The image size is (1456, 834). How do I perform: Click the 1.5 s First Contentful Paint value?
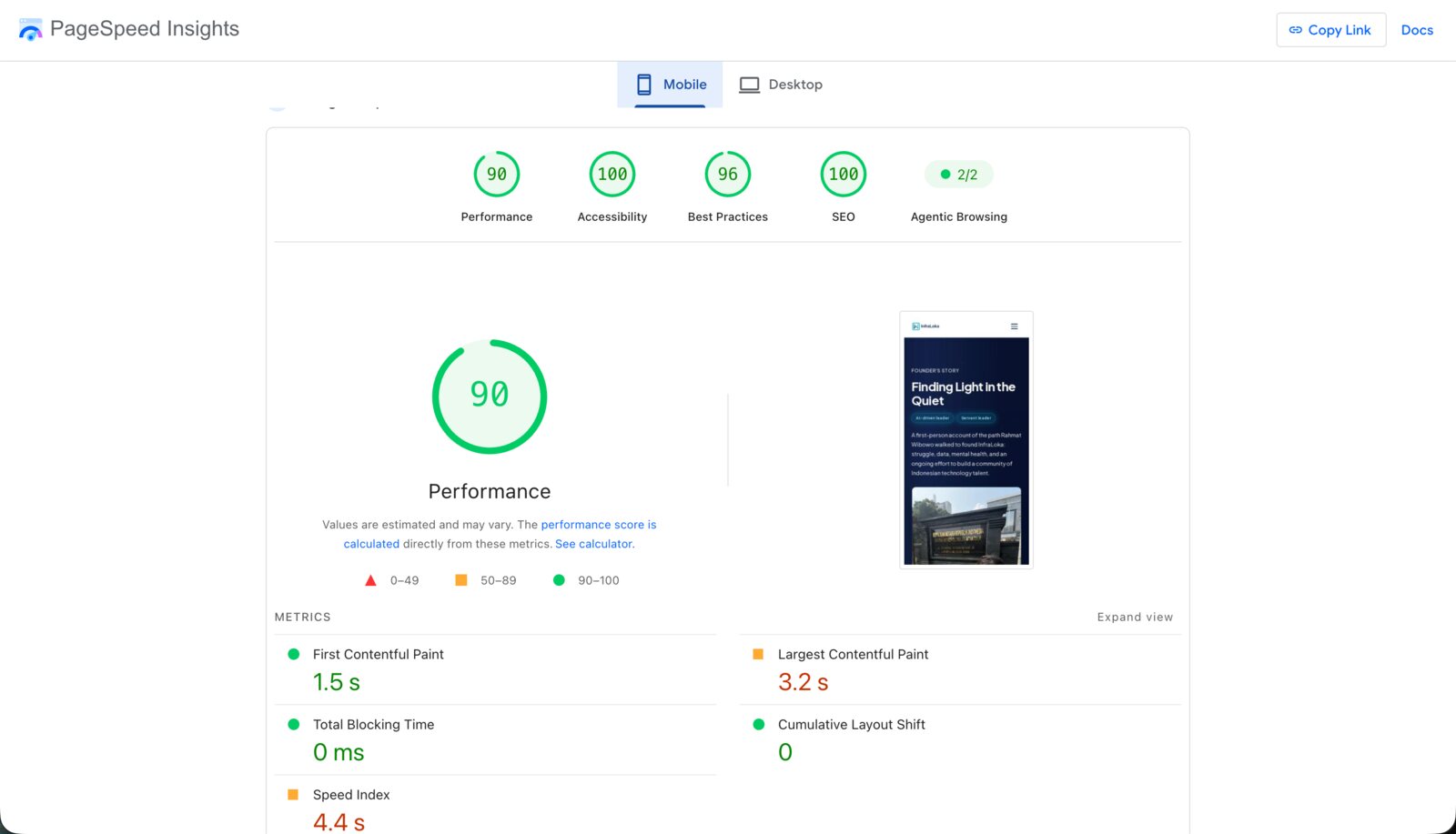(x=337, y=682)
